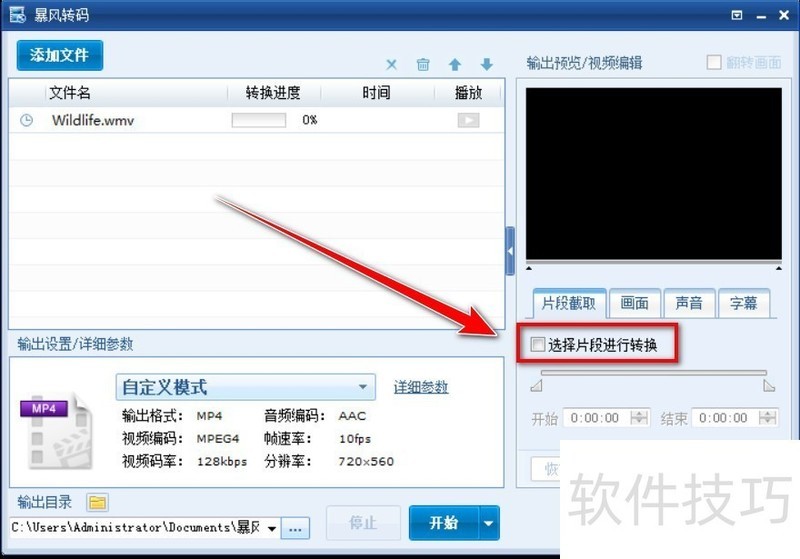Remove selected file with the X icon
The height and width of the screenshot is (559, 800).
click(x=391, y=65)
